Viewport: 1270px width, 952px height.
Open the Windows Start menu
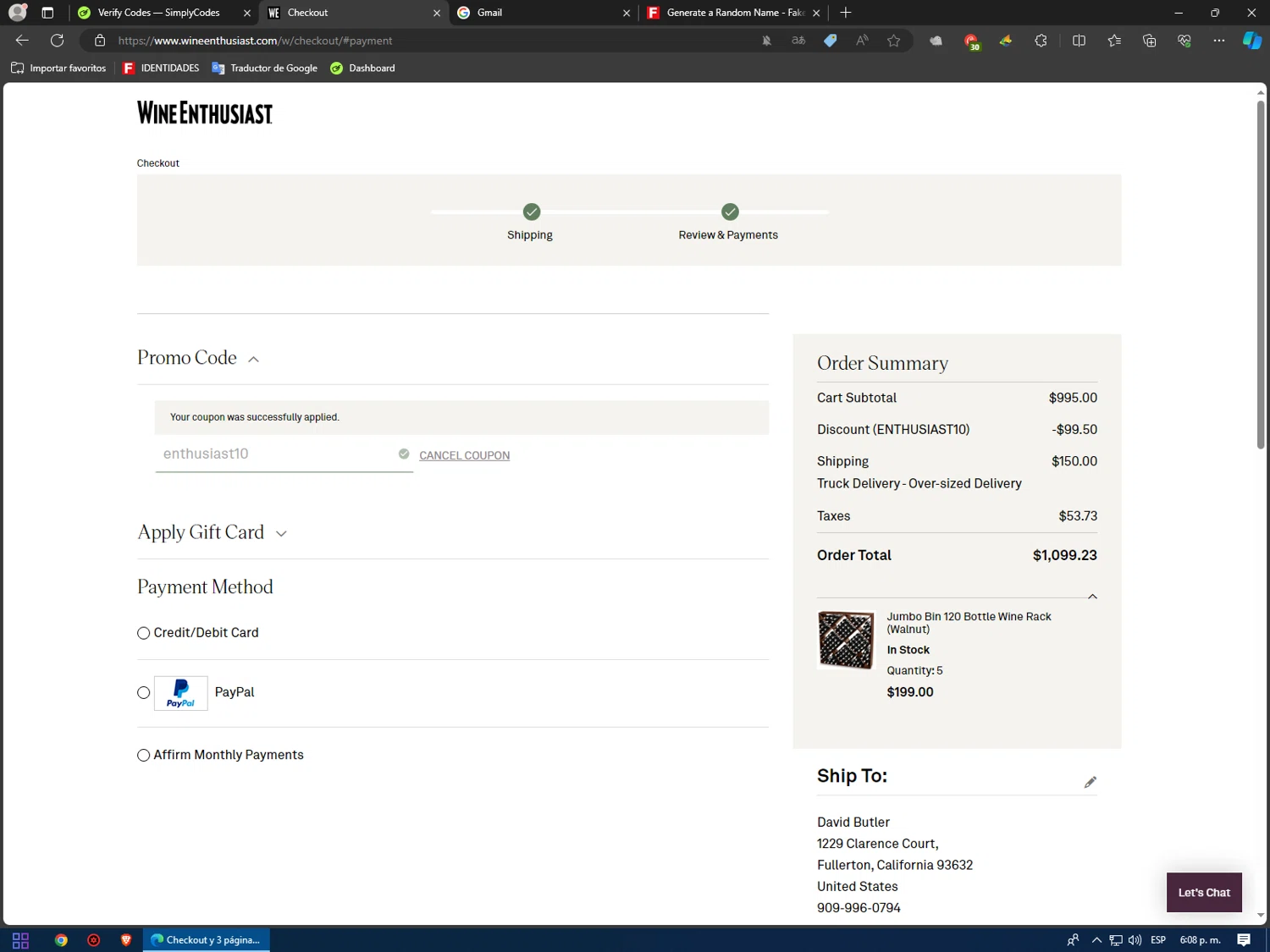click(21, 940)
